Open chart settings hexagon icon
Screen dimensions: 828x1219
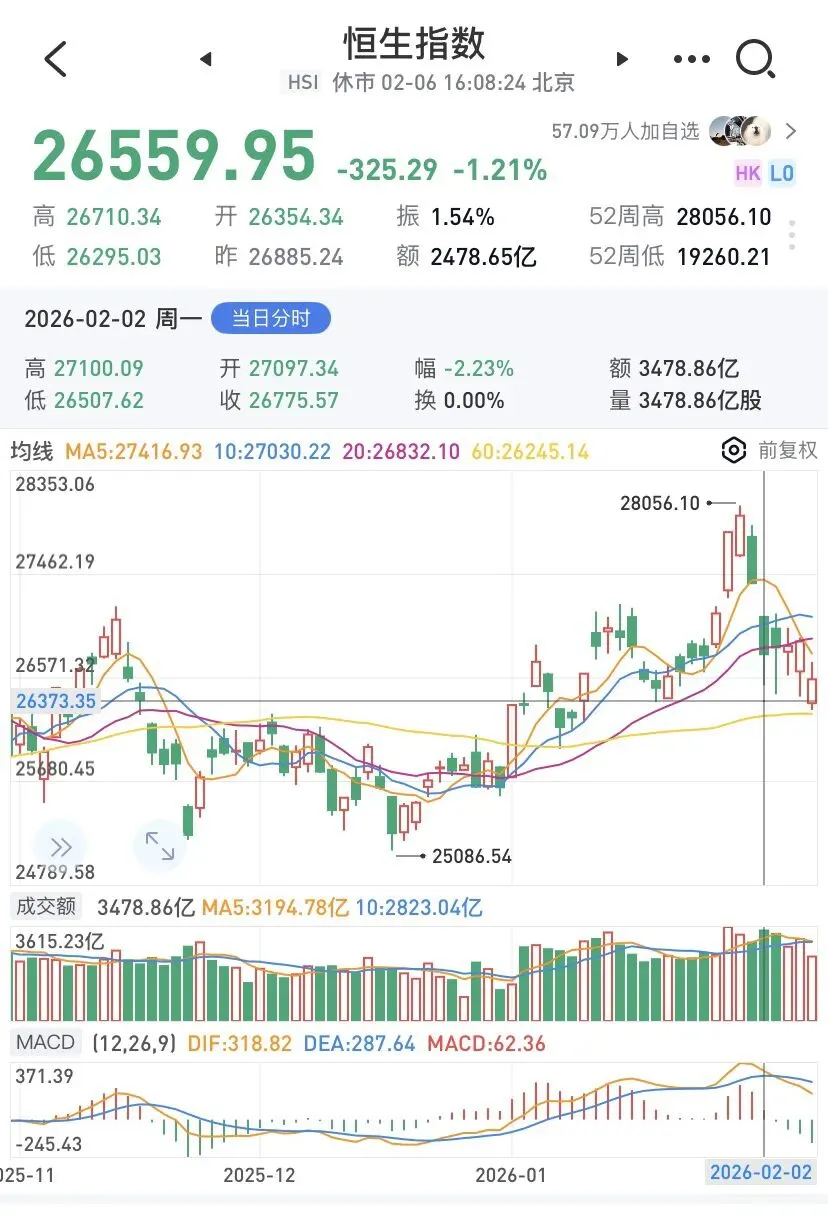[x=734, y=450]
